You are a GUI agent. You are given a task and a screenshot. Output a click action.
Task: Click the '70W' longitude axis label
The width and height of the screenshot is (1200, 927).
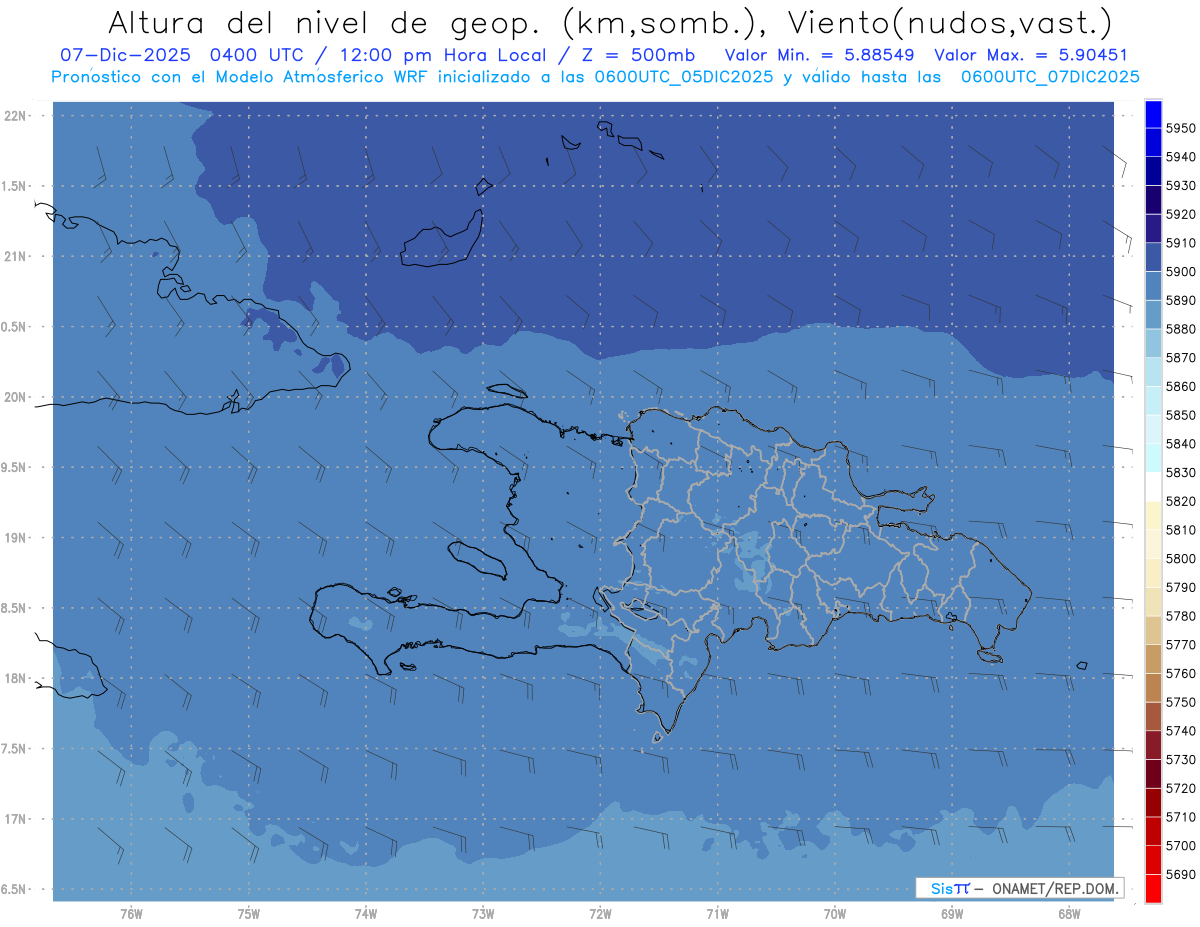(834, 914)
